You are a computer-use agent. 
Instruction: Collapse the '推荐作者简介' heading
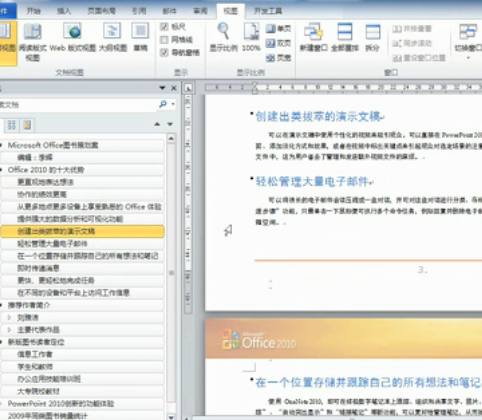2,305
